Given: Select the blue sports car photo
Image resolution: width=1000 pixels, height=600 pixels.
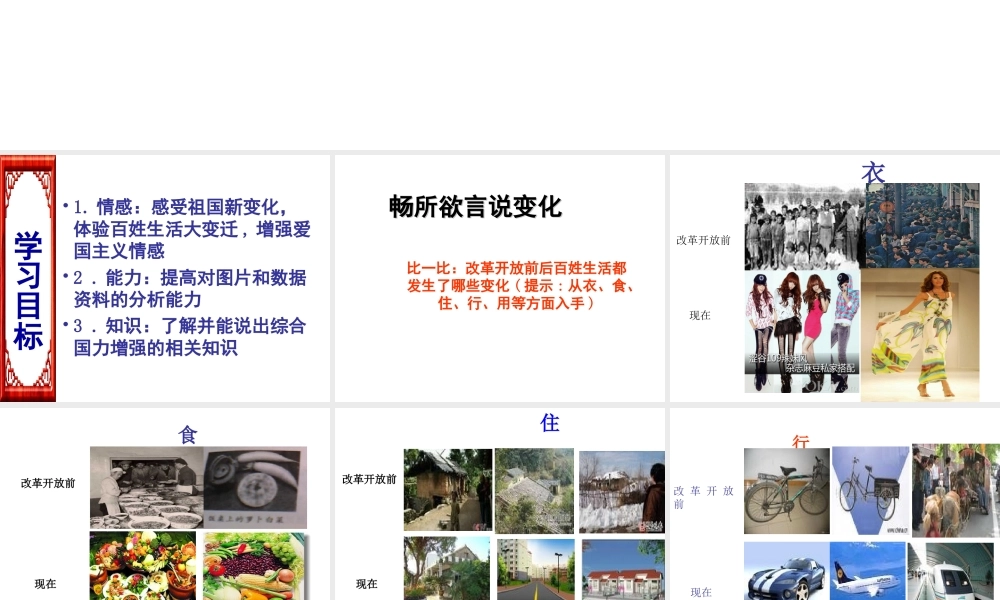Looking at the screenshot, I should tap(787, 571).
